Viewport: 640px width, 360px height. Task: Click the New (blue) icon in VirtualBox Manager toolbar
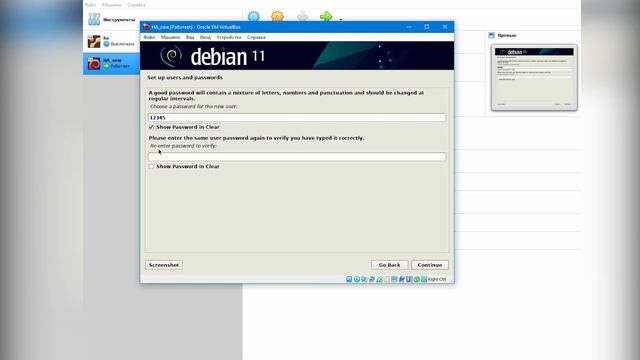(253, 17)
